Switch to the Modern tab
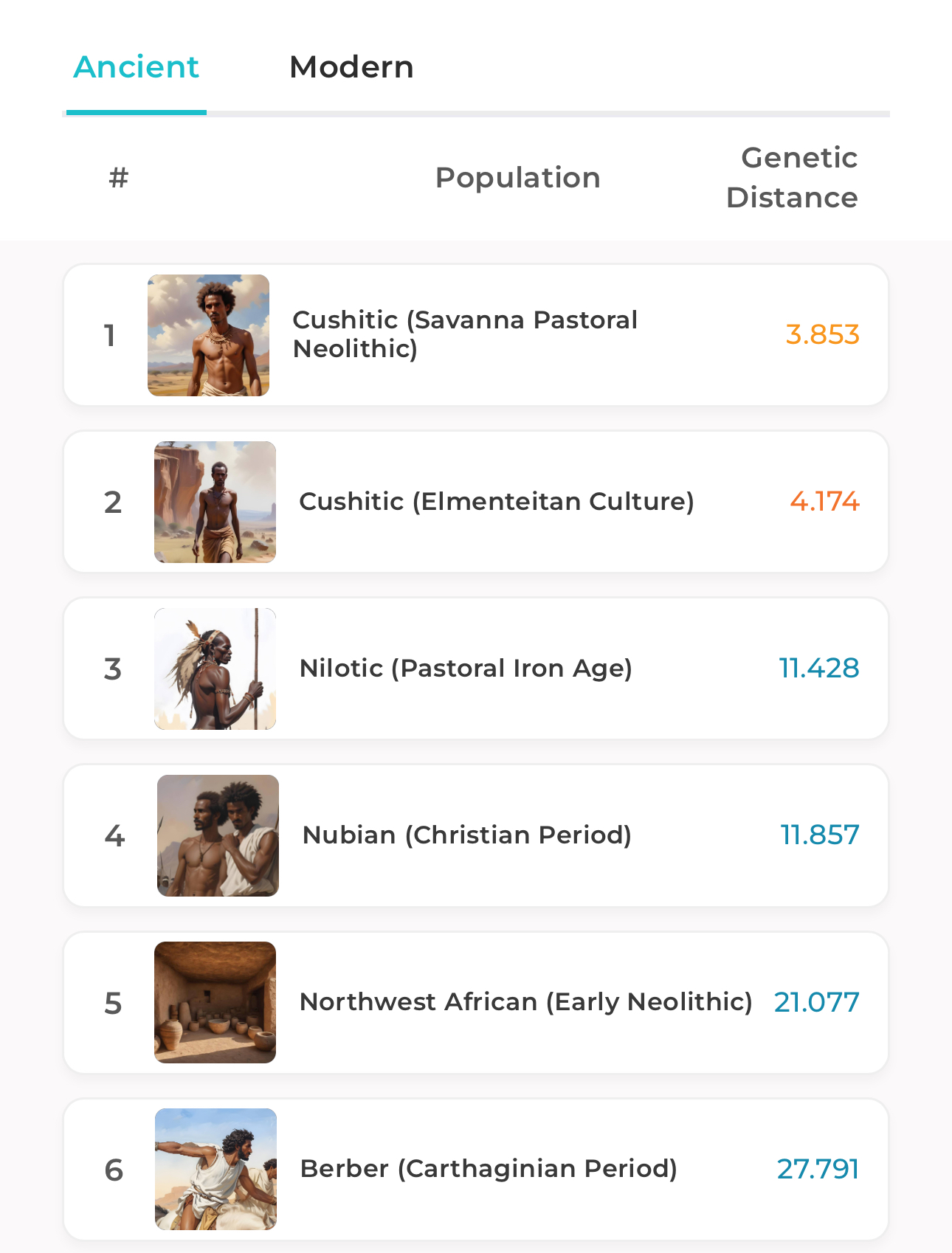952x1253 pixels. click(351, 67)
